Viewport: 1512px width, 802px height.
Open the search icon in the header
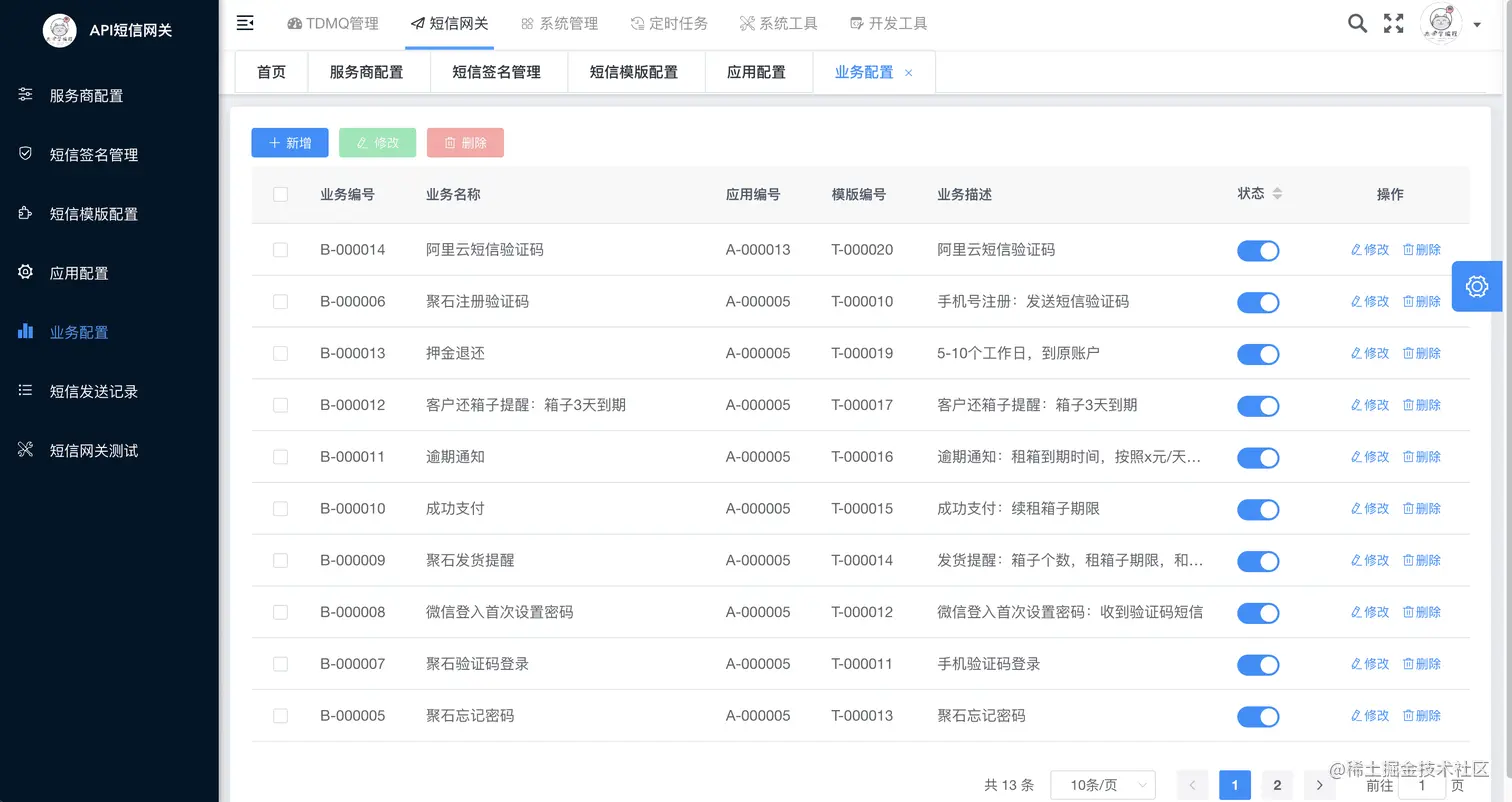(x=1356, y=23)
